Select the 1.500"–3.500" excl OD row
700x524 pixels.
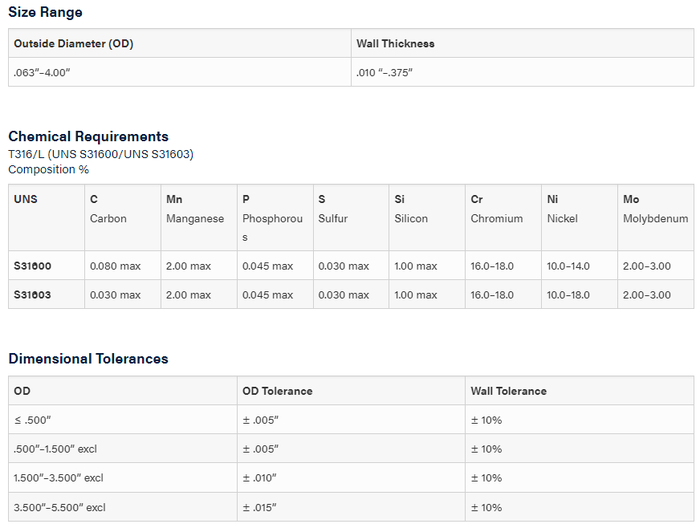click(59, 479)
